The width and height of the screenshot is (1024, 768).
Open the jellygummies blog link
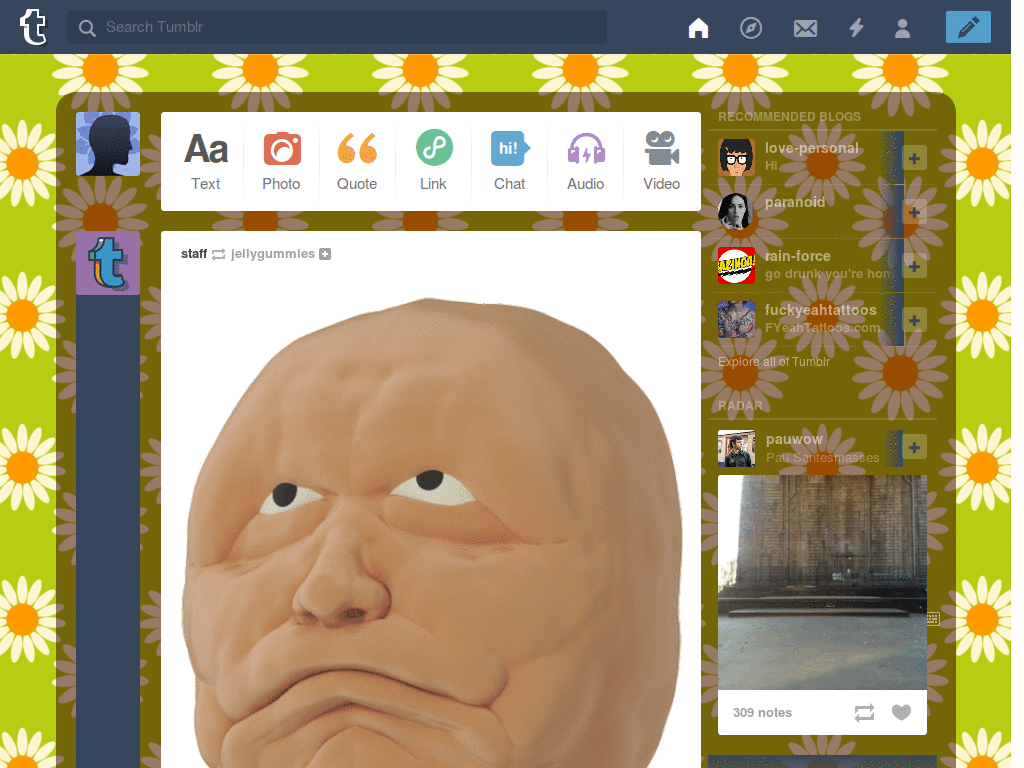pyautogui.click(x=273, y=253)
